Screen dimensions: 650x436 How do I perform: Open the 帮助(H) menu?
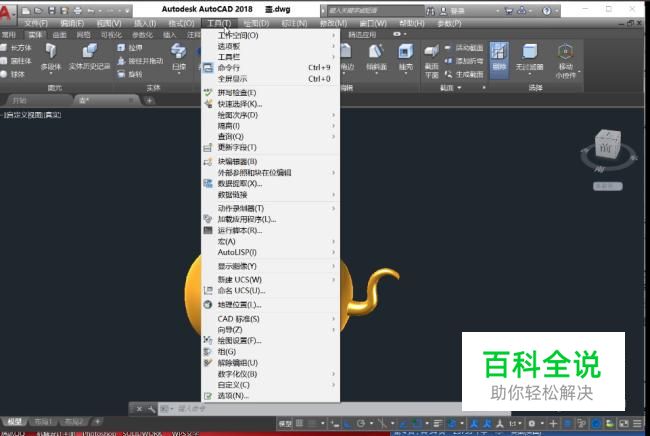tap(412, 23)
